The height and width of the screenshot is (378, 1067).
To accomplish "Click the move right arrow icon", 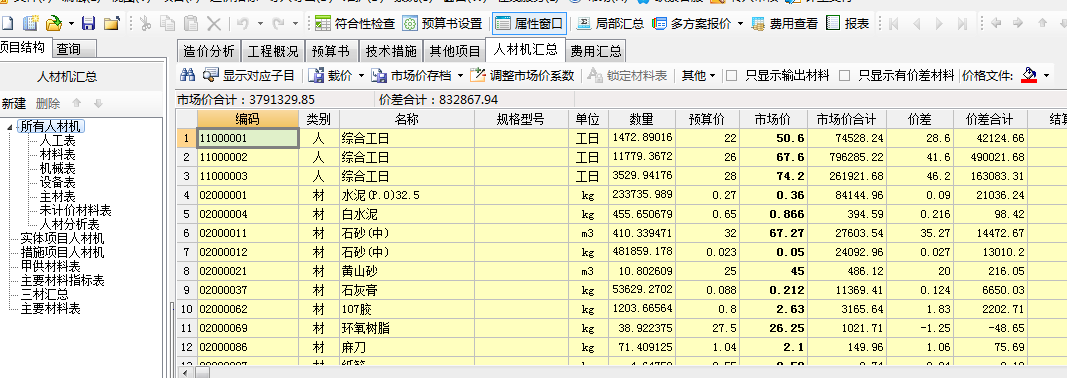I will pos(1018,23).
